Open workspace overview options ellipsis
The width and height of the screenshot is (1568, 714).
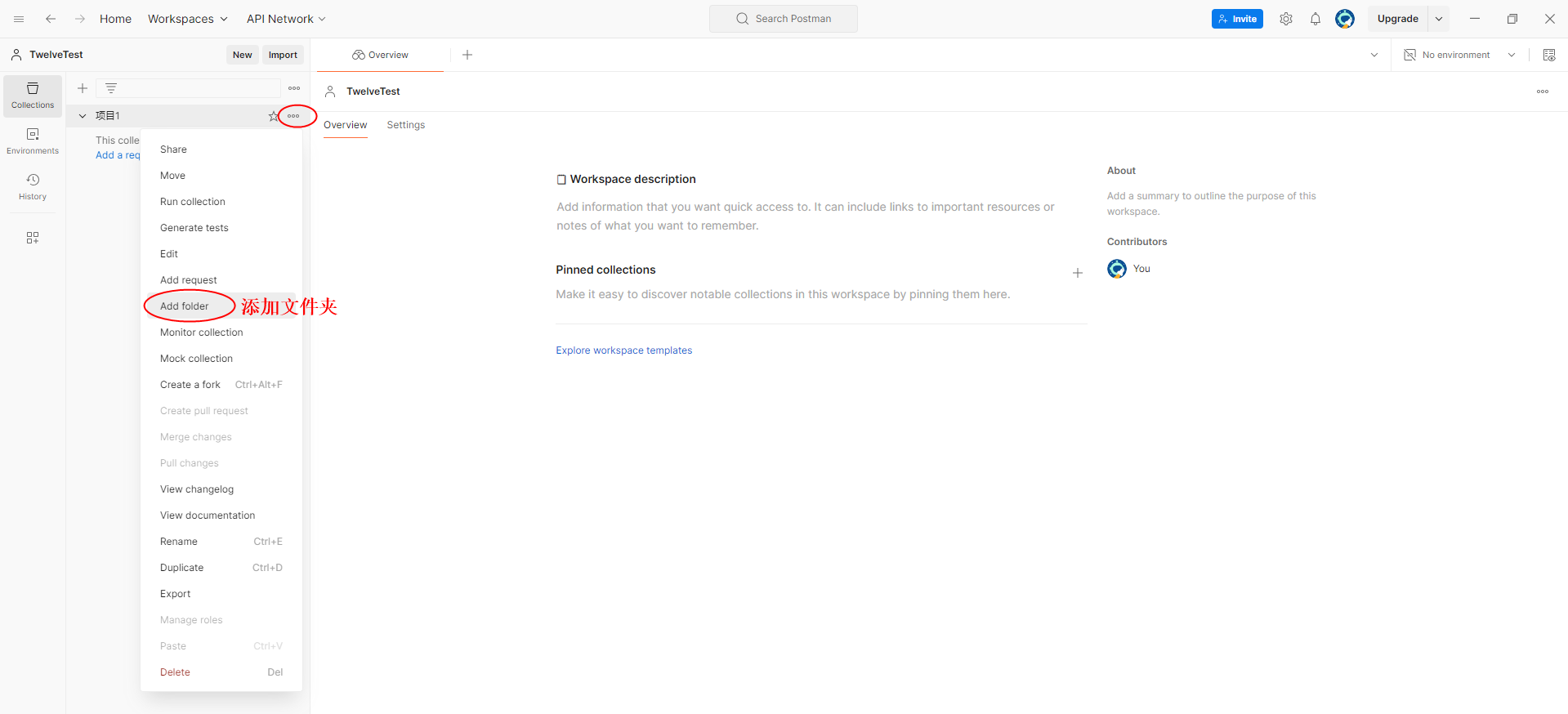[x=1543, y=91]
